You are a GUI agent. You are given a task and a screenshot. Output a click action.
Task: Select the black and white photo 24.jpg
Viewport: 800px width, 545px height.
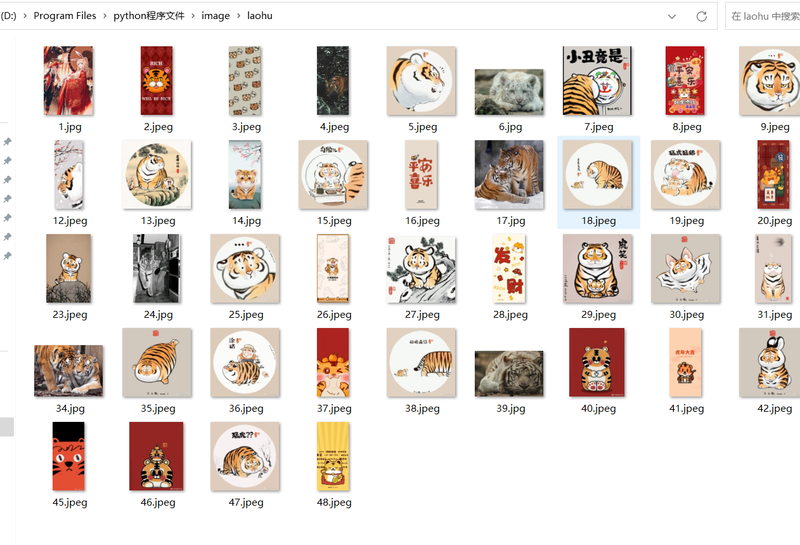[157, 269]
